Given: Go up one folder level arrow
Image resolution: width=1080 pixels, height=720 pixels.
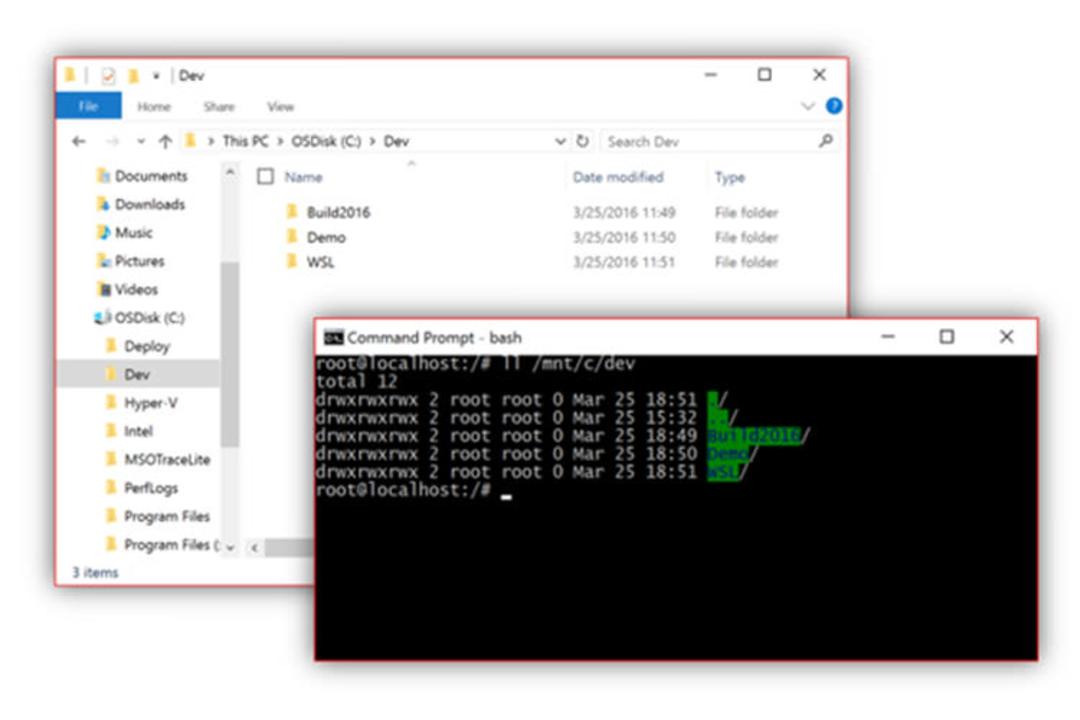Looking at the screenshot, I should tap(165, 141).
